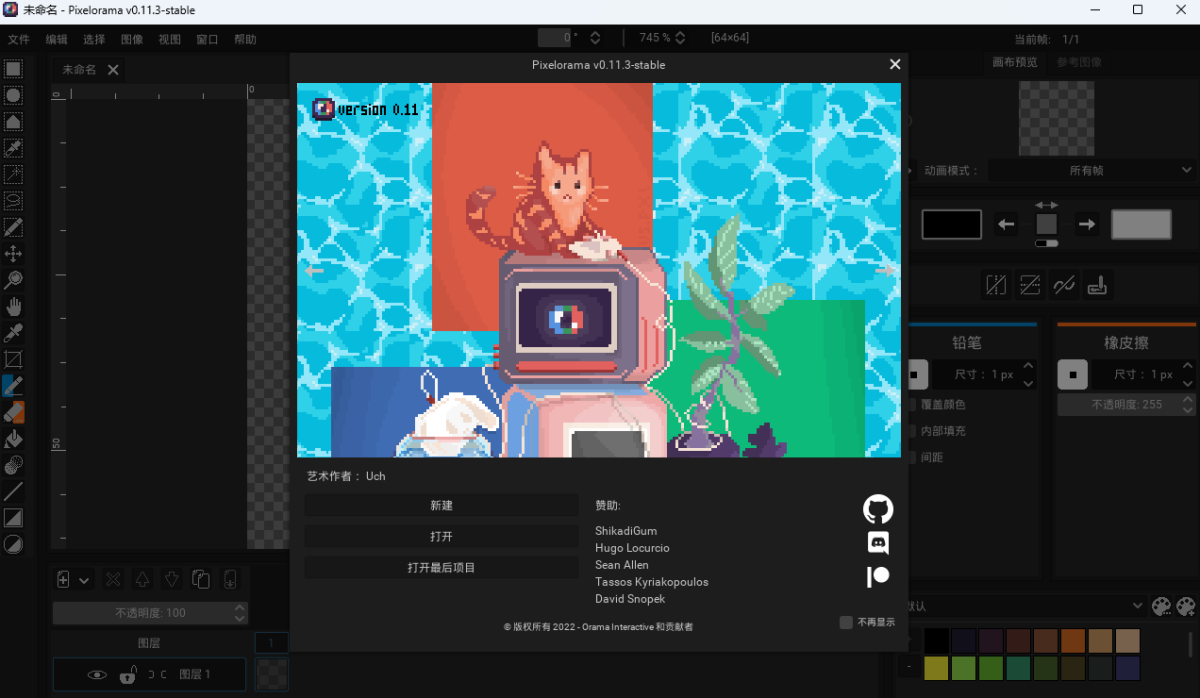Select the Bucket fill tool

click(x=12, y=438)
